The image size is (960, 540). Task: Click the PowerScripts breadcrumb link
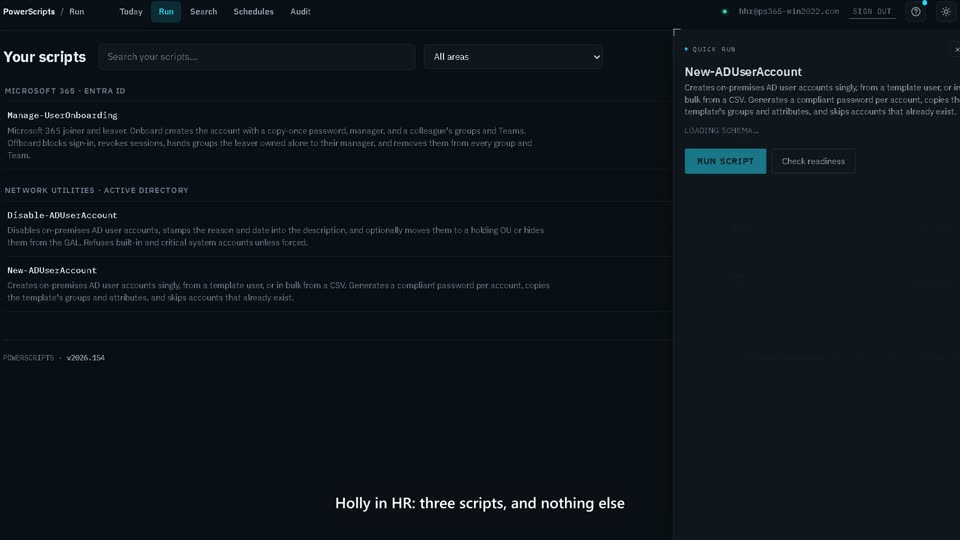pyautogui.click(x=29, y=12)
